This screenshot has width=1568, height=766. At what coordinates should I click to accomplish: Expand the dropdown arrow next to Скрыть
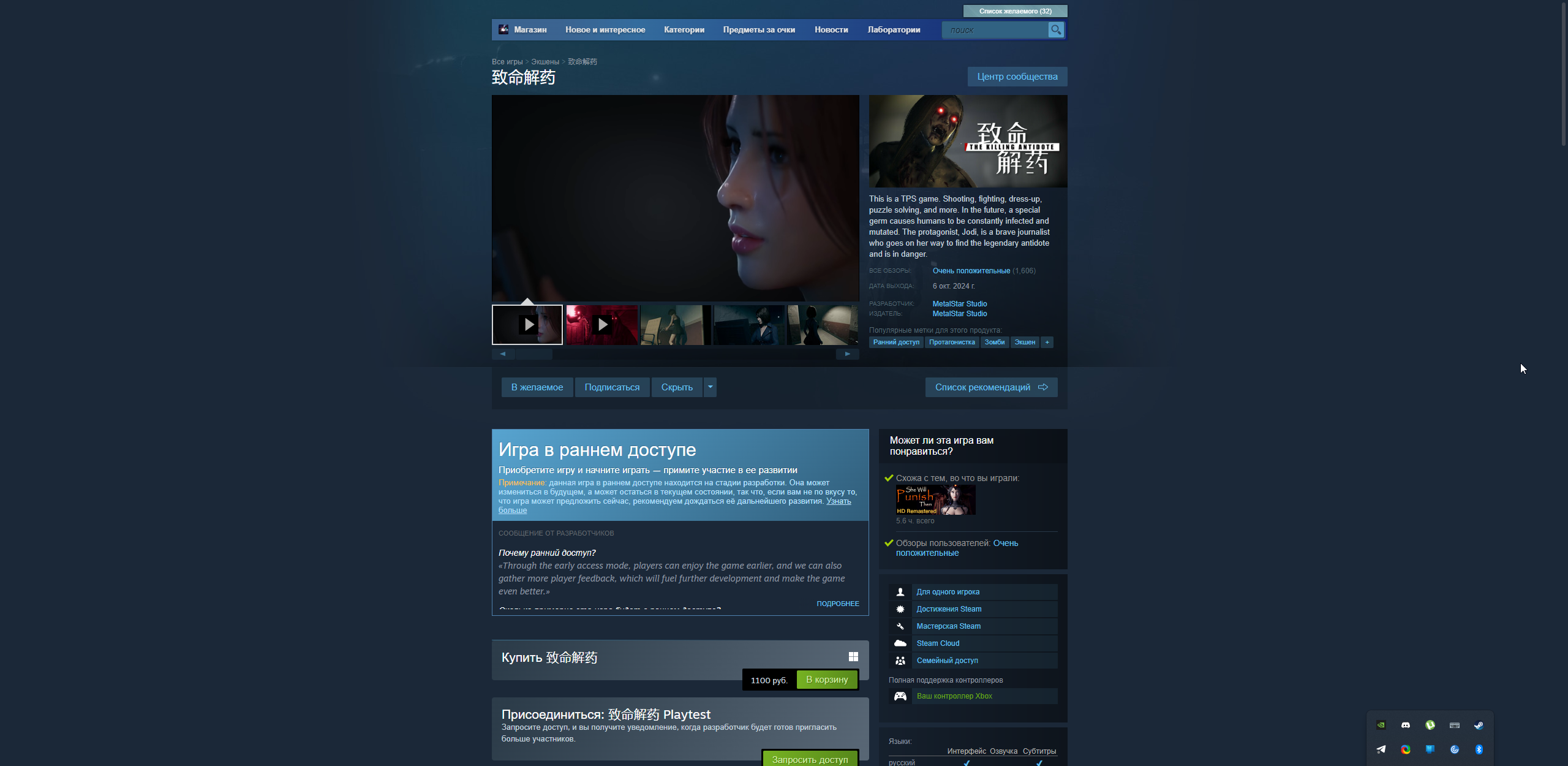(710, 387)
